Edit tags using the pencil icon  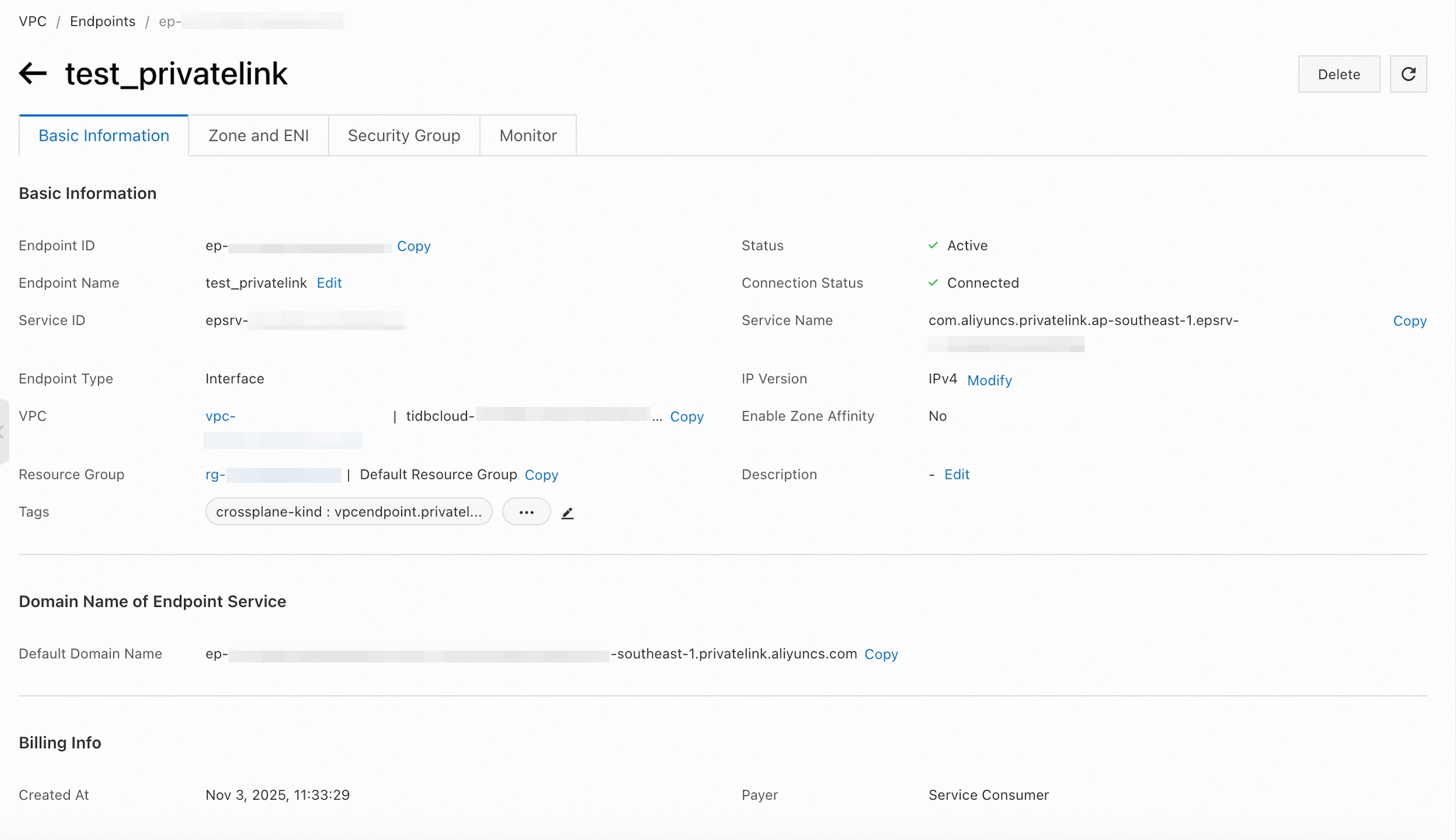click(x=567, y=512)
